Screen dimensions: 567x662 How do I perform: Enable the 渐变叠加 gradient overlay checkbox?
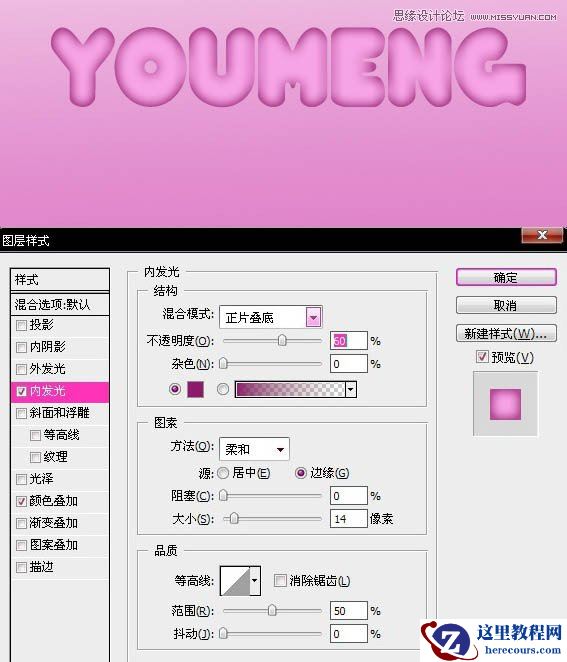coord(21,524)
